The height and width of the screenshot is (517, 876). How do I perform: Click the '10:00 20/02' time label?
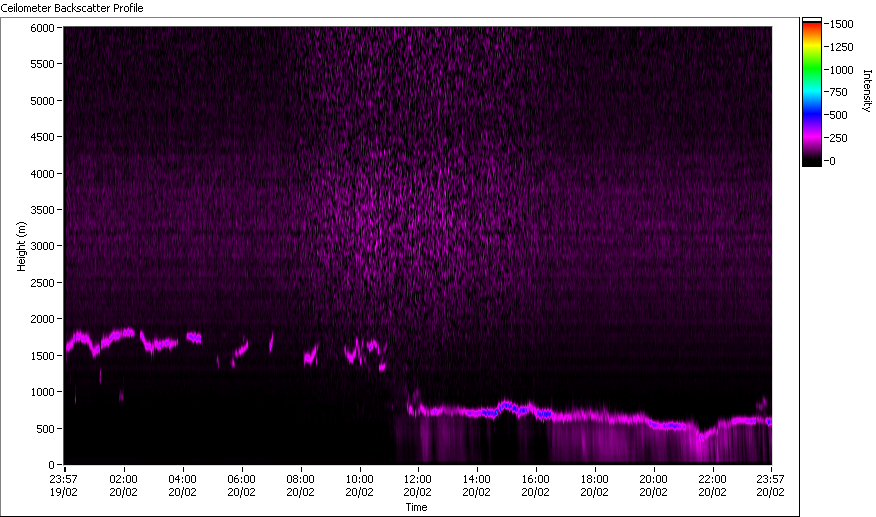tap(359, 485)
